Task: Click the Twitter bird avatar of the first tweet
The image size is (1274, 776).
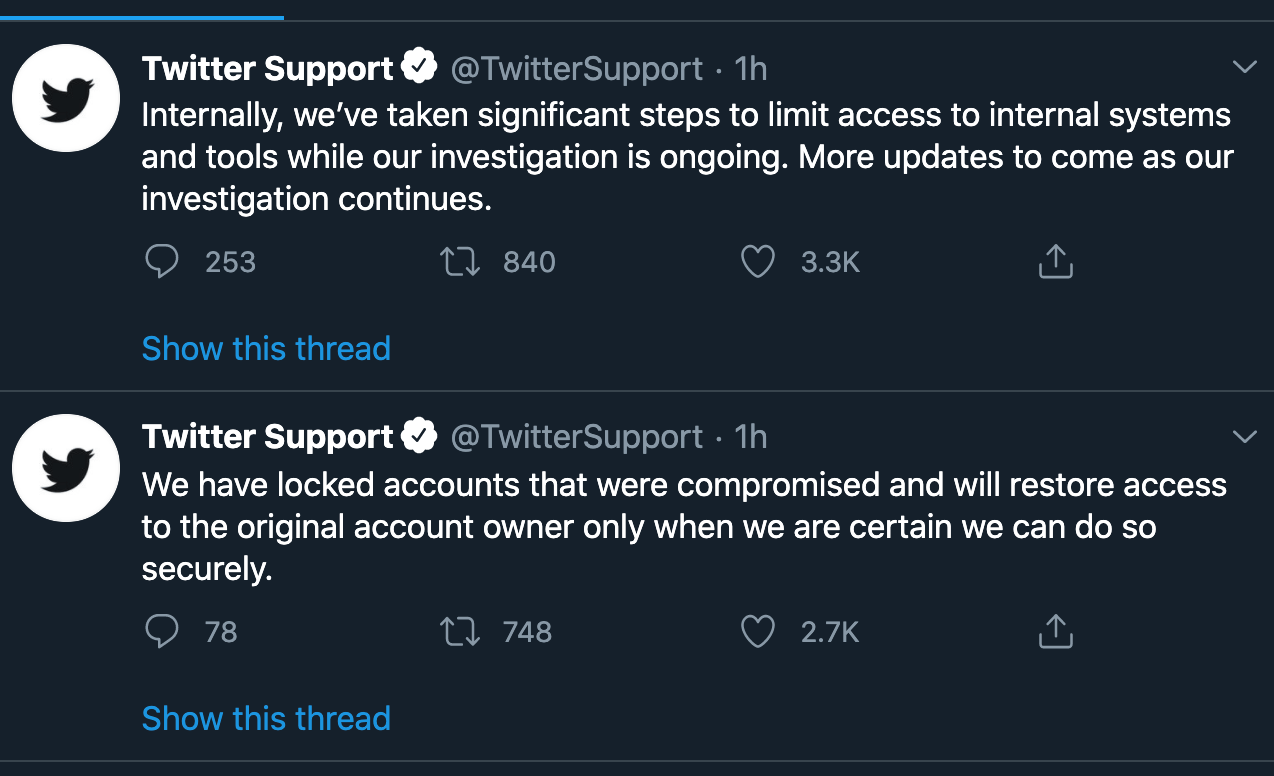Action: [65, 97]
